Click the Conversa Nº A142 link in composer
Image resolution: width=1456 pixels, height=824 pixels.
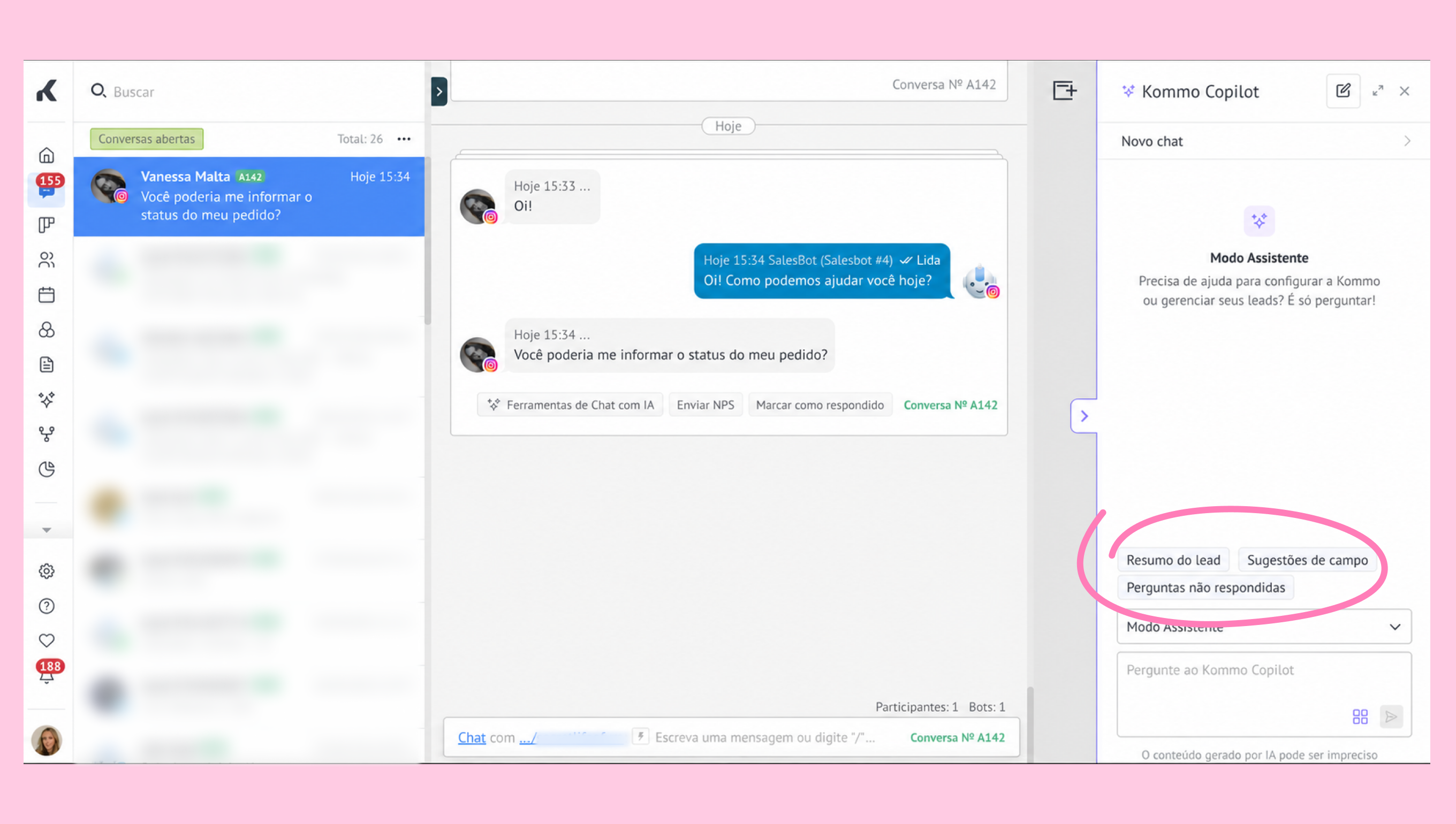click(x=957, y=737)
